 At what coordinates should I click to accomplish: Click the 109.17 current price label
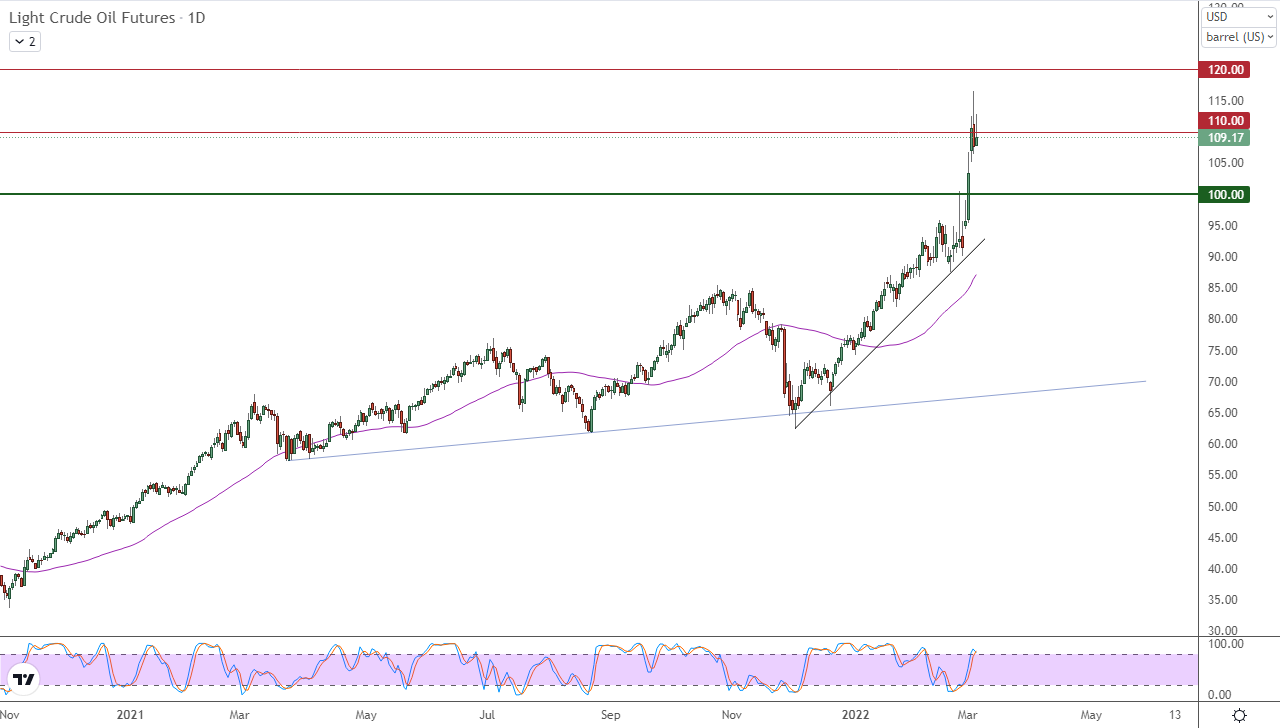pos(1224,138)
